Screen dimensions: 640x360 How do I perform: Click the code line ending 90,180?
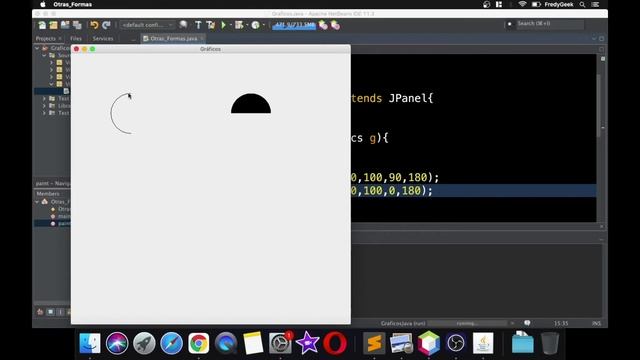click(395, 177)
